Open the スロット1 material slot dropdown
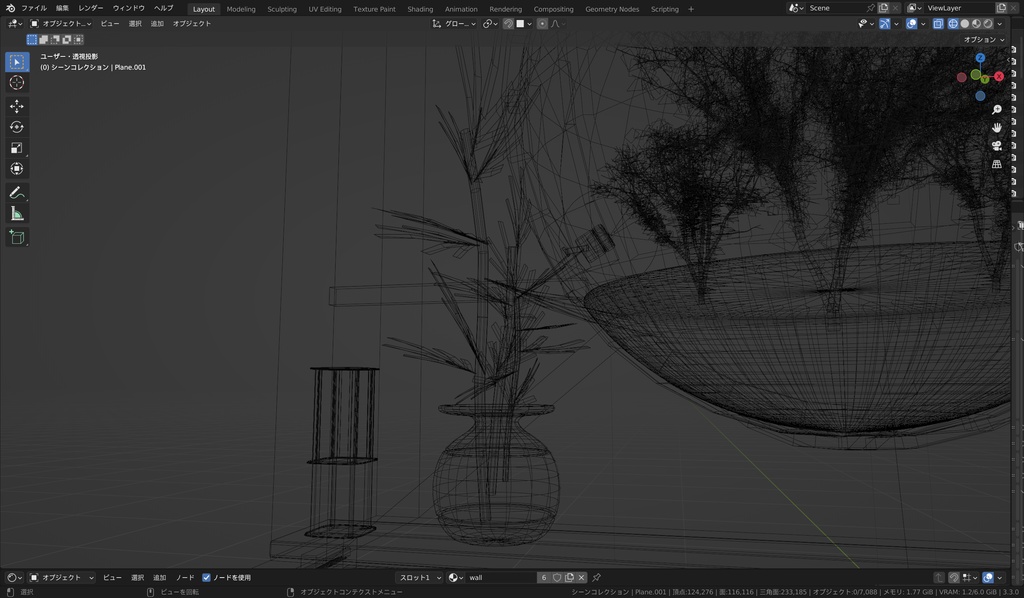The height and width of the screenshot is (598, 1024). click(x=419, y=578)
